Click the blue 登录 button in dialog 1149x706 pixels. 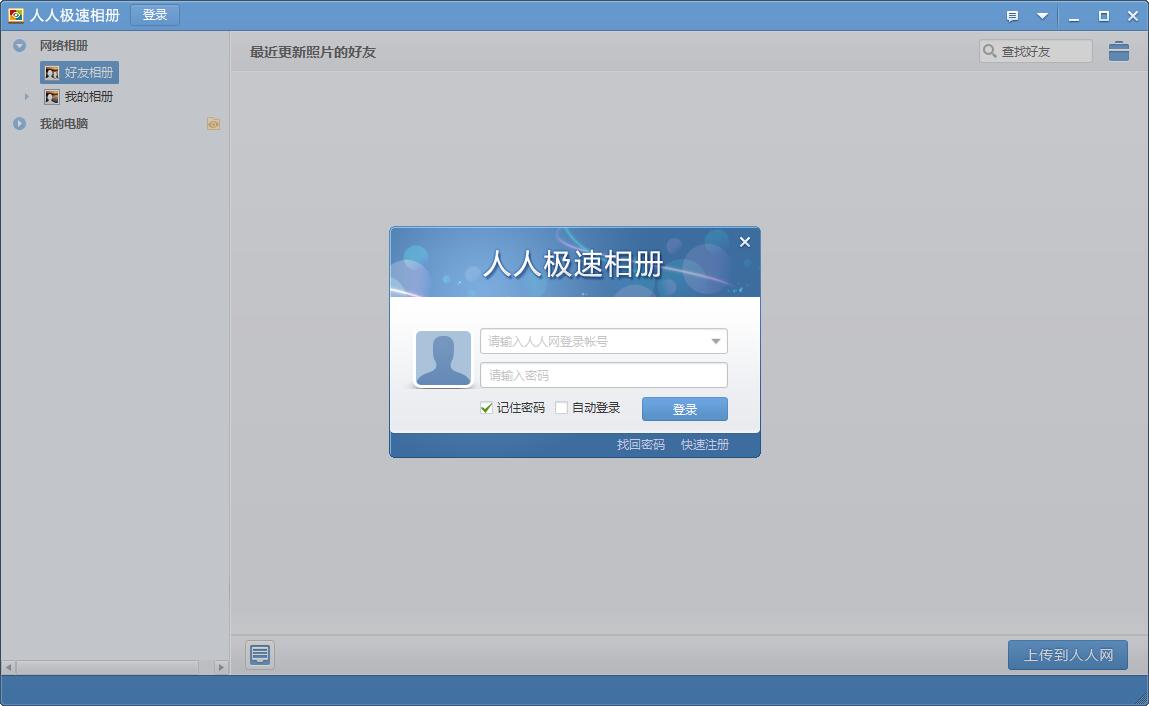(684, 409)
